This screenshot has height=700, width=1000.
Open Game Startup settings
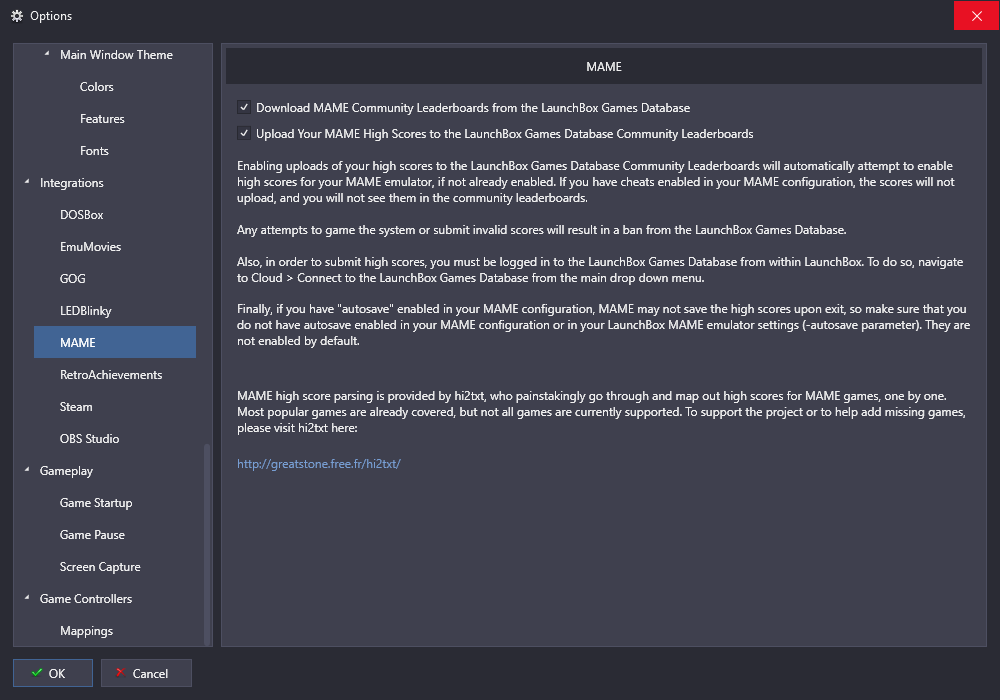coord(96,502)
